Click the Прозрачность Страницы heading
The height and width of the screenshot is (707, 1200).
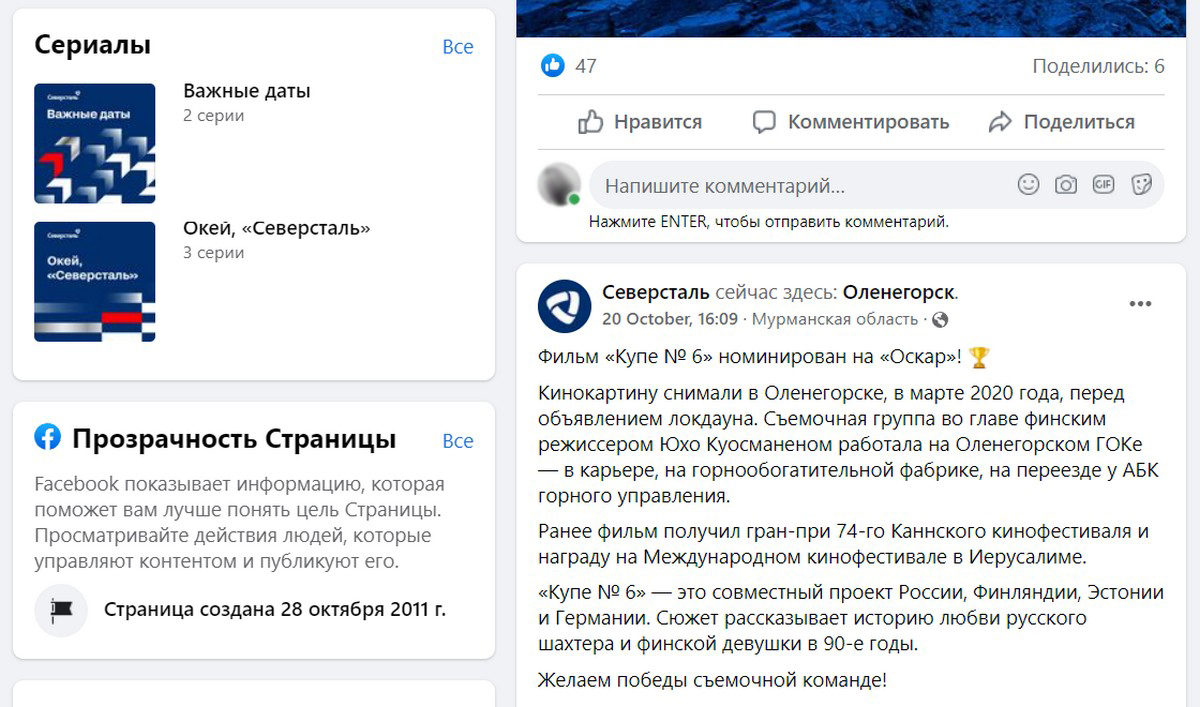234,439
